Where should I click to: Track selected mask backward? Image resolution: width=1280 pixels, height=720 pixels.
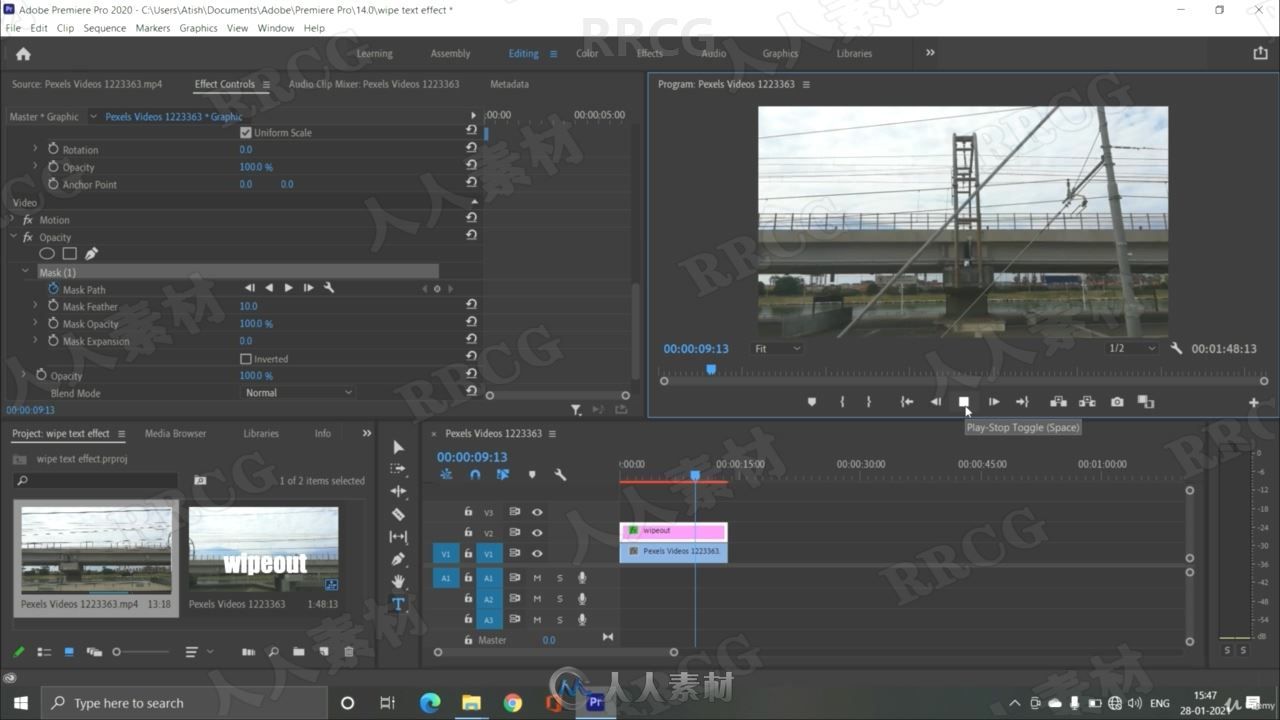pos(268,288)
